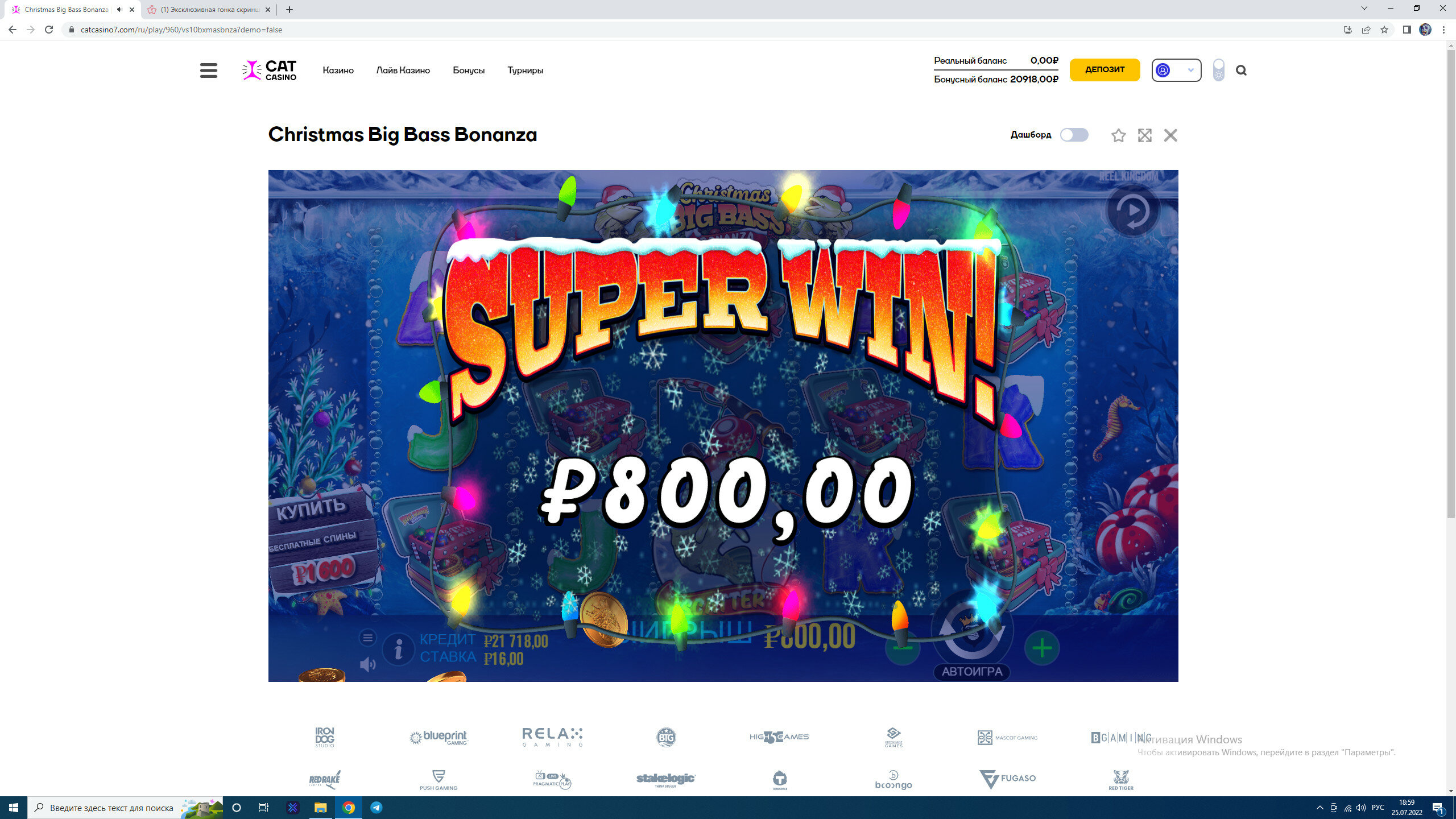Close the Christmas Big Bass Bonanza game
Image resolution: width=1456 pixels, height=819 pixels.
[1170, 135]
